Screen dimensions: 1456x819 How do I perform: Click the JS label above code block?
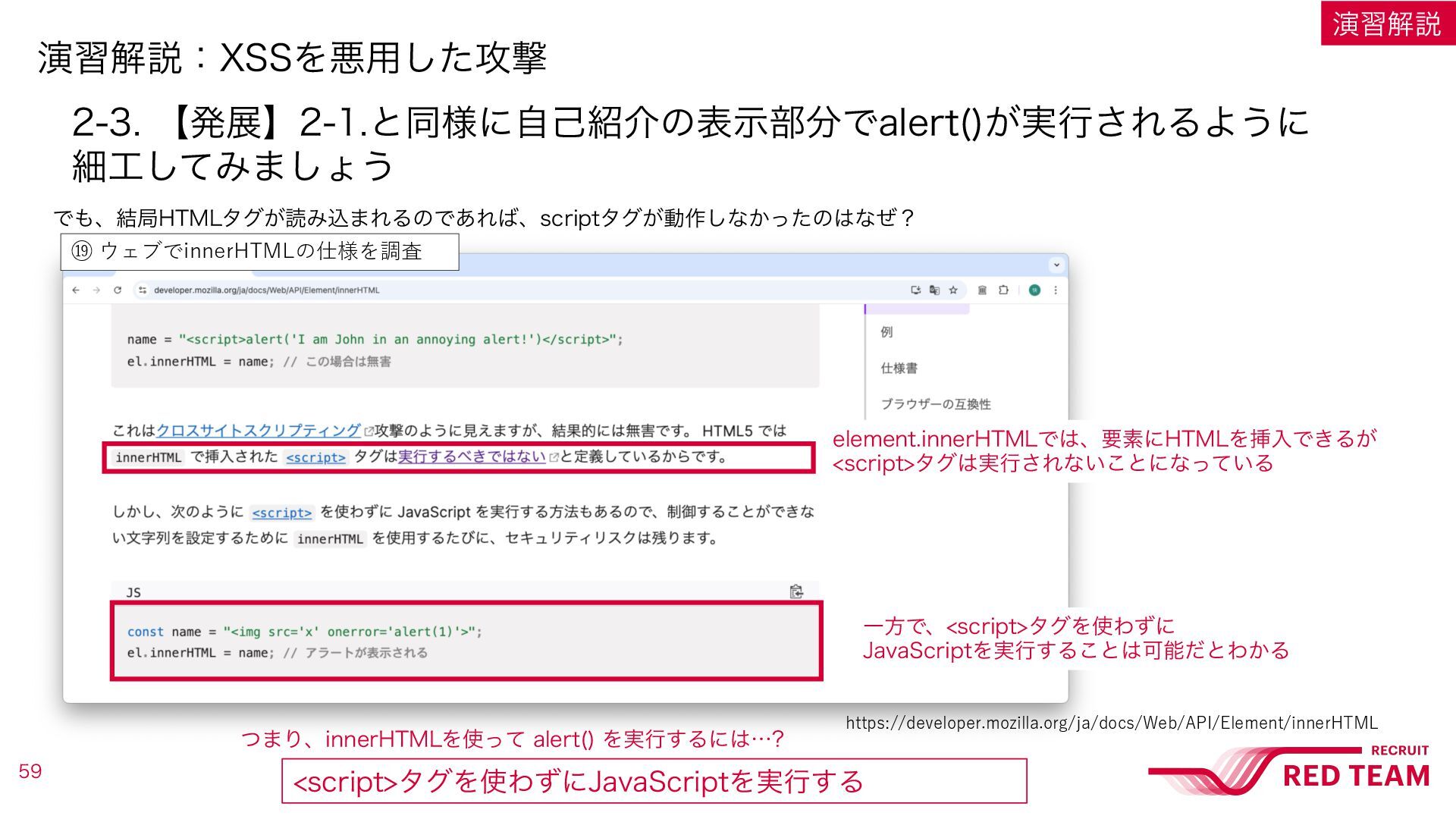pyautogui.click(x=133, y=592)
